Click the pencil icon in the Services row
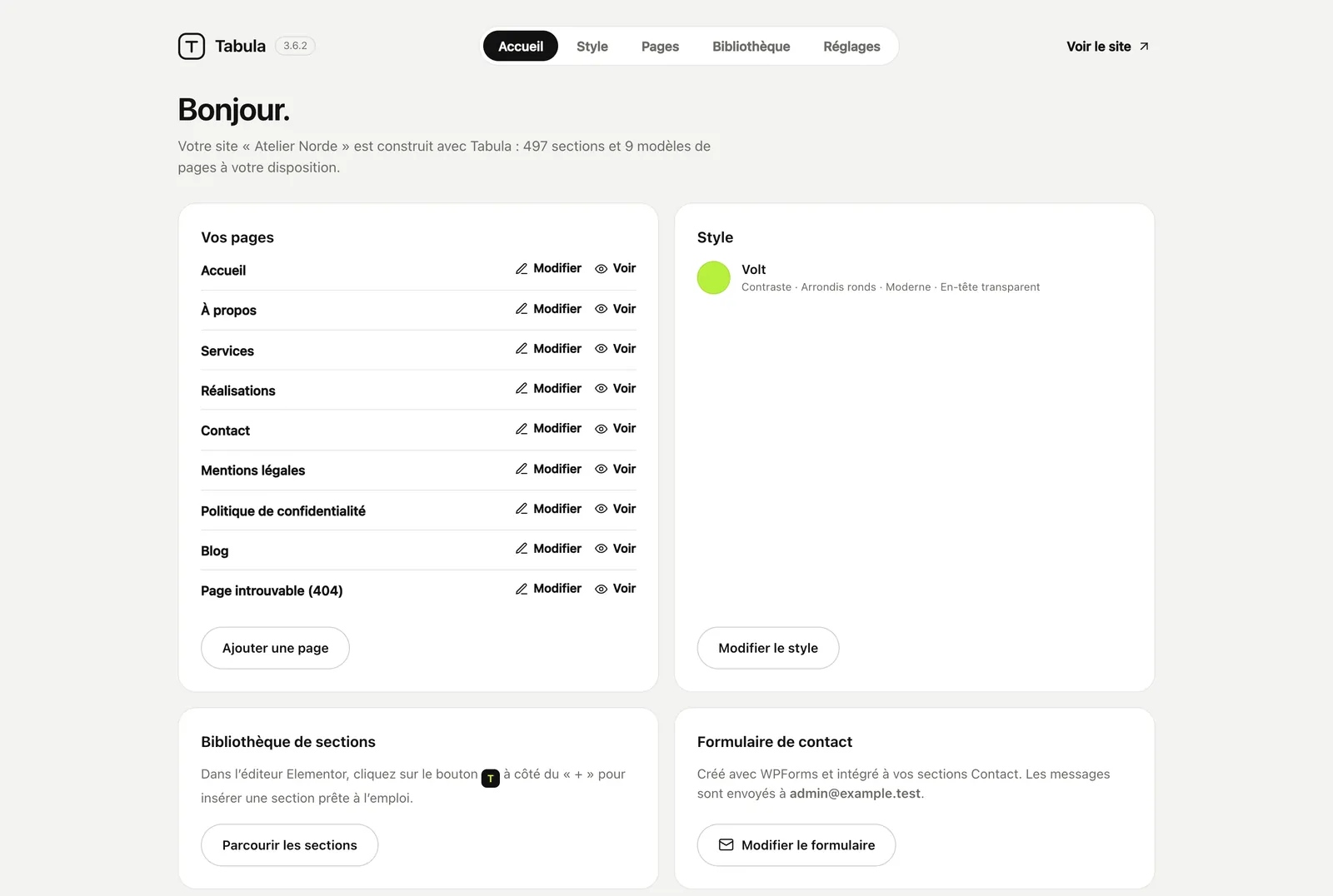The height and width of the screenshot is (896, 1333). pos(522,349)
